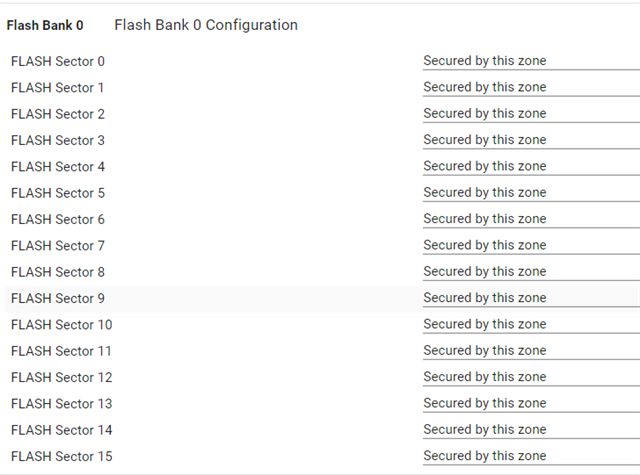640x475 pixels.
Task: Open FLASH Sector 10 security dropdown
Action: [530, 324]
